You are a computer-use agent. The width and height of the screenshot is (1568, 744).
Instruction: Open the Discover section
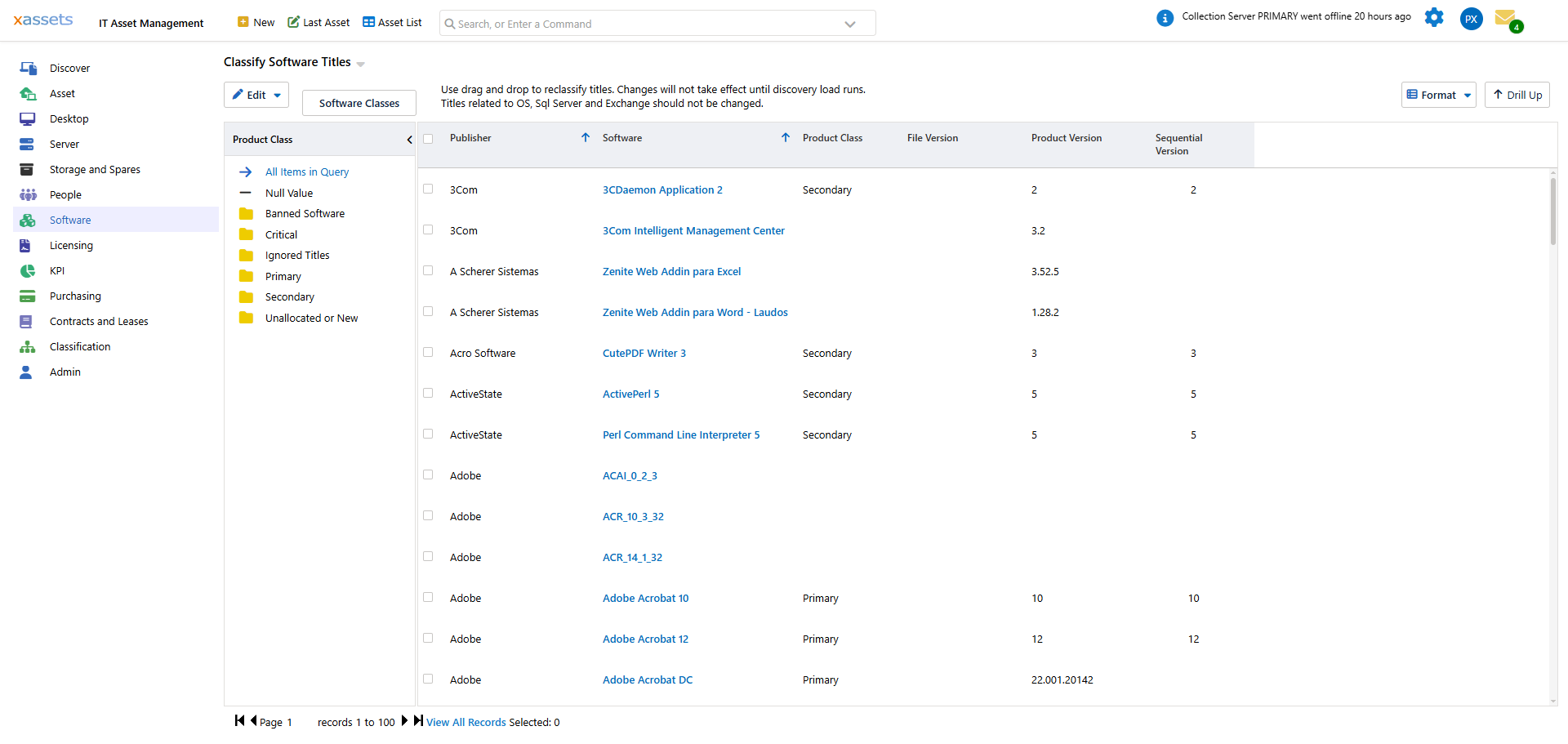tap(70, 68)
